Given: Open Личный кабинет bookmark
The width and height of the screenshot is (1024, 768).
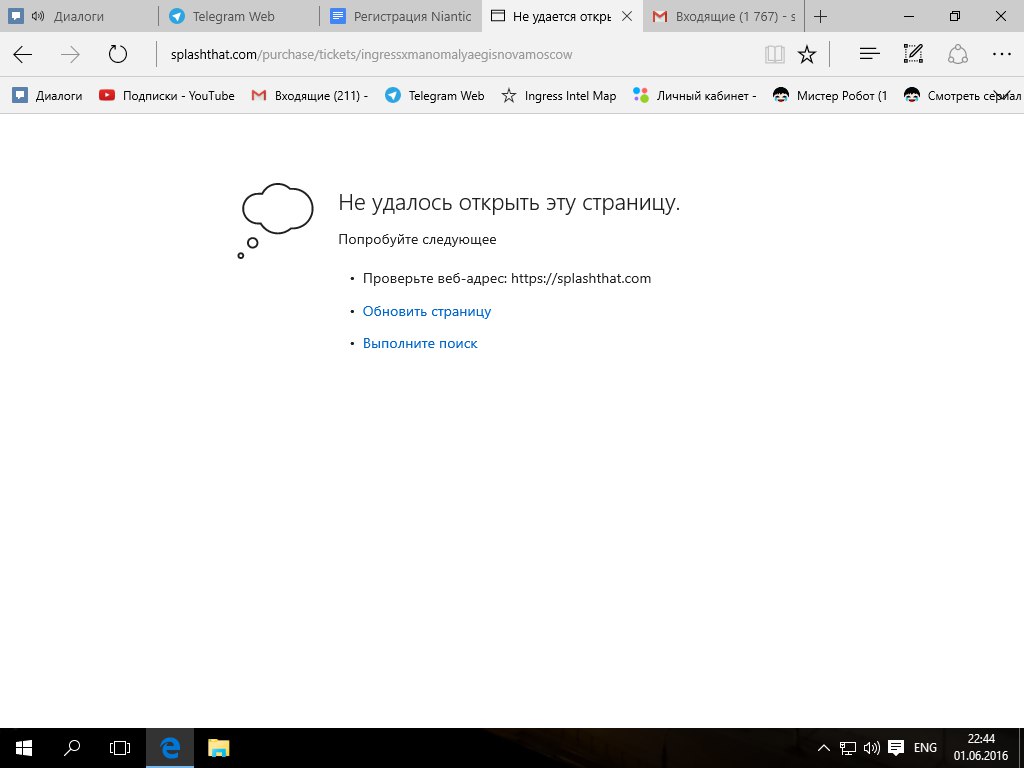Looking at the screenshot, I should tap(695, 96).
